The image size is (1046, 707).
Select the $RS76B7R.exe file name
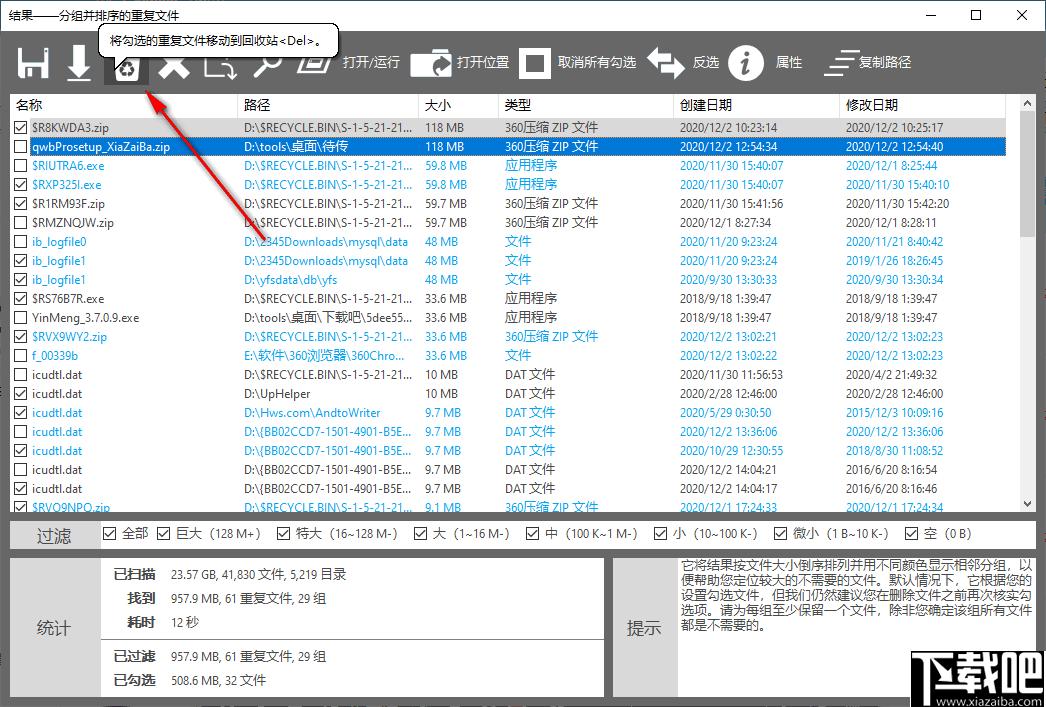tap(68, 299)
